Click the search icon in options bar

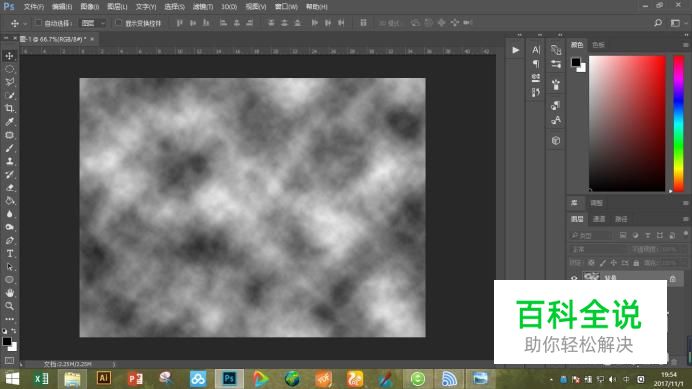[x=658, y=23]
